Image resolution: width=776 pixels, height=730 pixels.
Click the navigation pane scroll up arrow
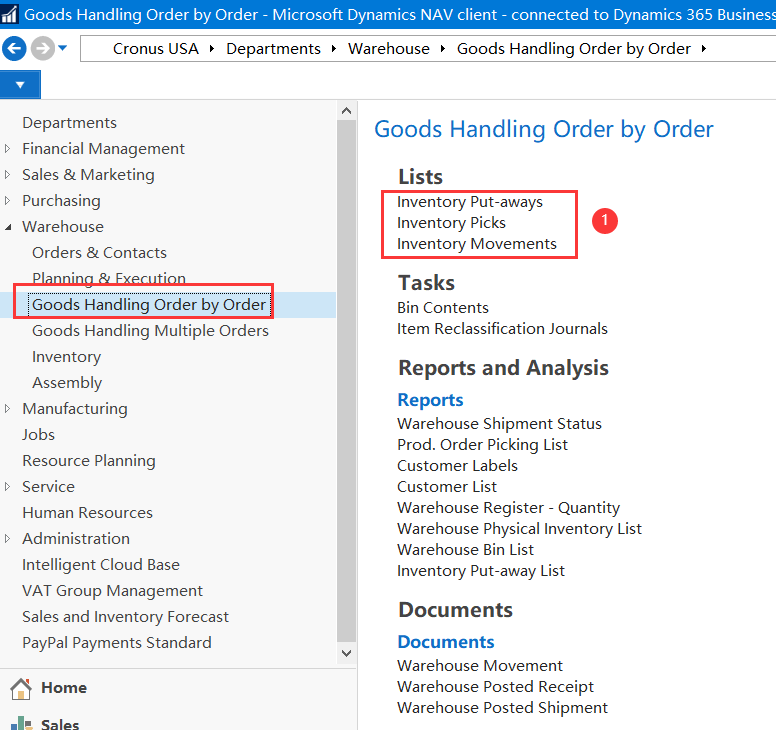point(346,111)
